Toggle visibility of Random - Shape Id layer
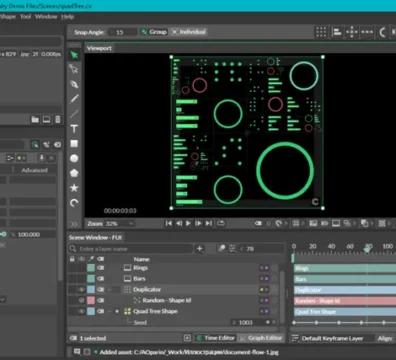The height and width of the screenshot is (360, 396). pyautogui.click(x=81, y=300)
